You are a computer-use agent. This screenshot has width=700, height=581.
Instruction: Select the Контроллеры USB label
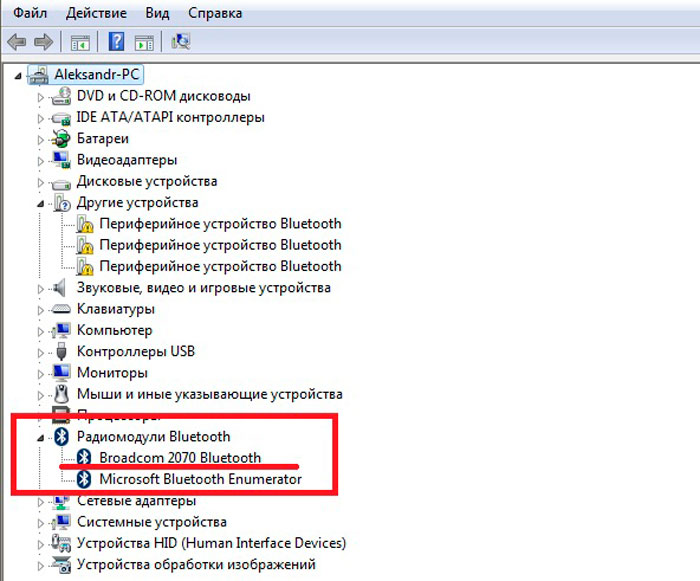(x=136, y=351)
